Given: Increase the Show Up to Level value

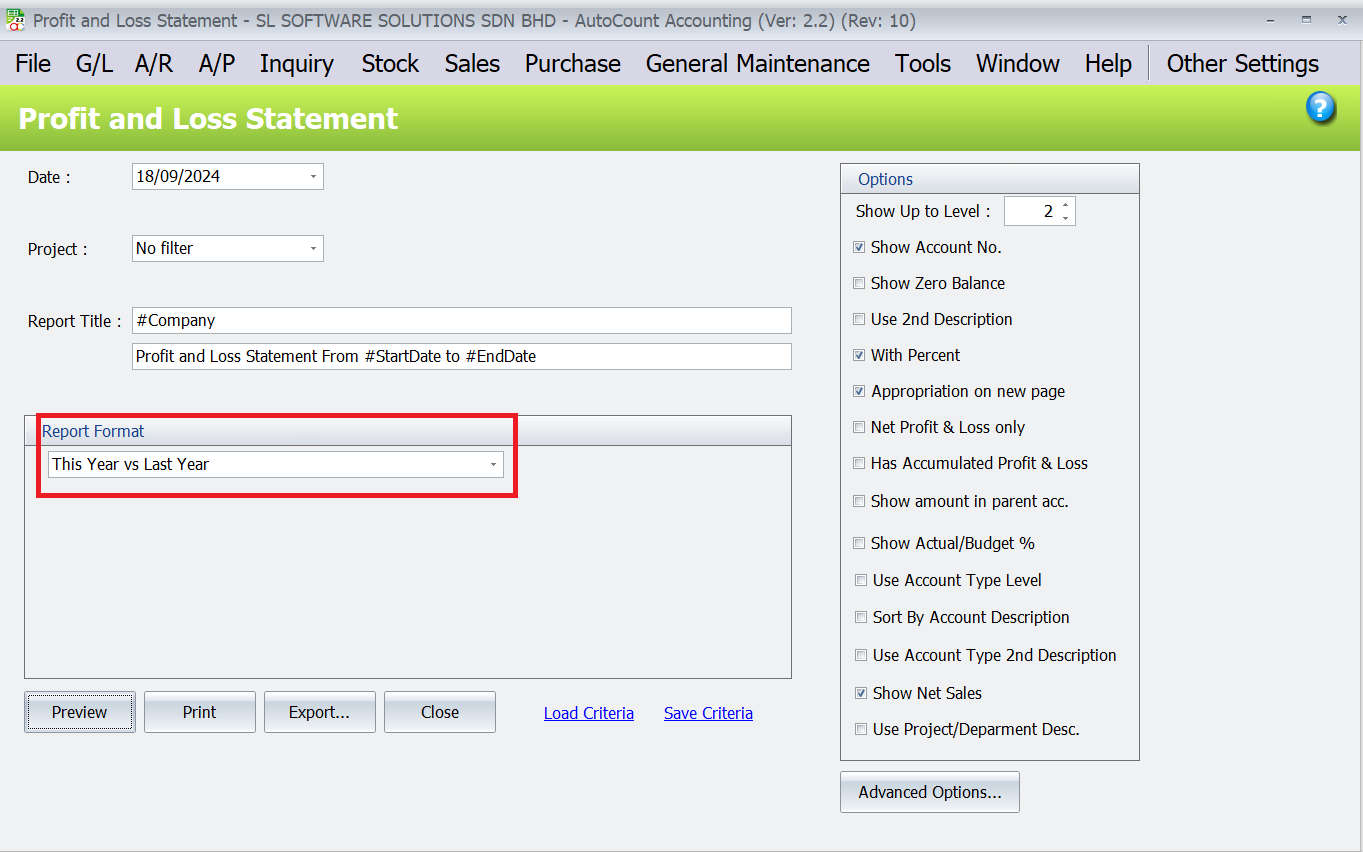Looking at the screenshot, I should click(x=1066, y=205).
